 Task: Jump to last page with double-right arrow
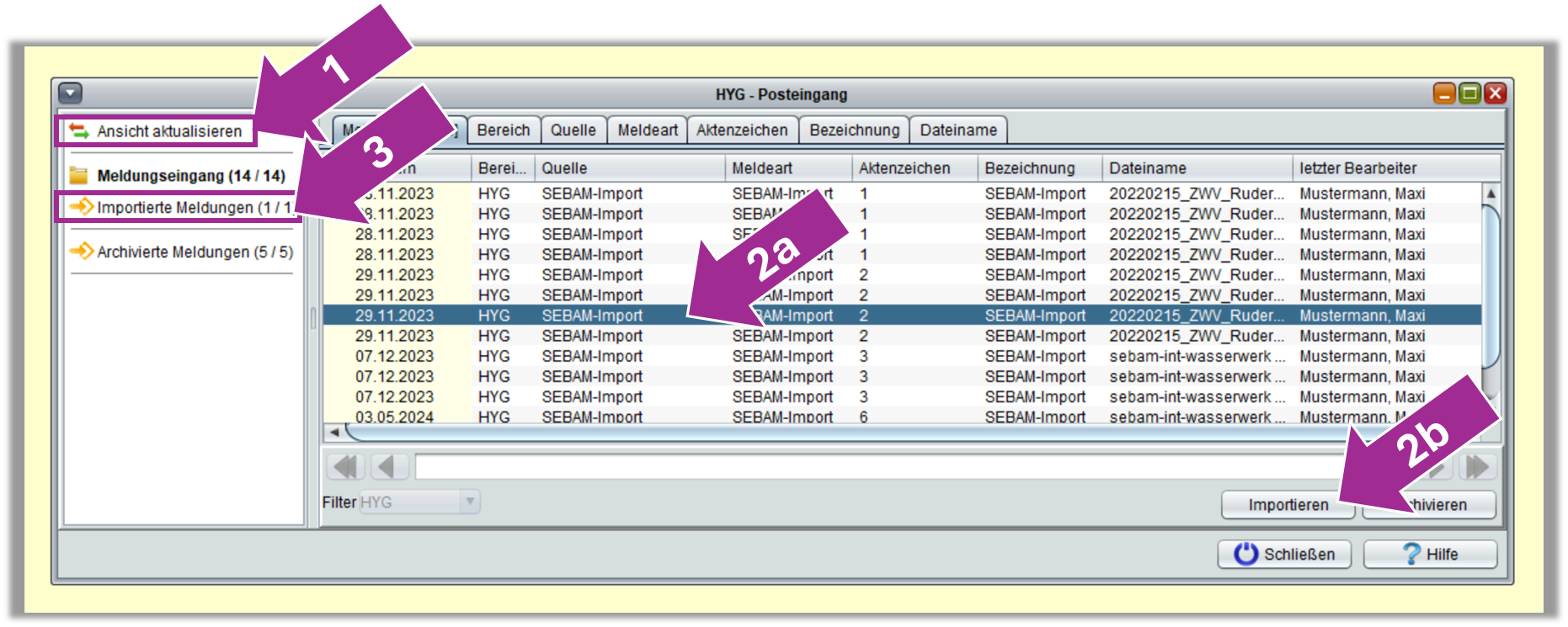[x=1478, y=466]
